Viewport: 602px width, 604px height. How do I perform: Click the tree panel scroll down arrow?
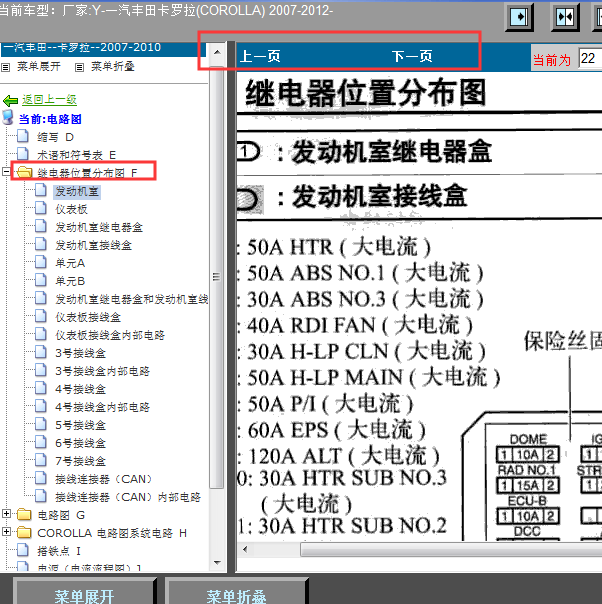(x=217, y=563)
